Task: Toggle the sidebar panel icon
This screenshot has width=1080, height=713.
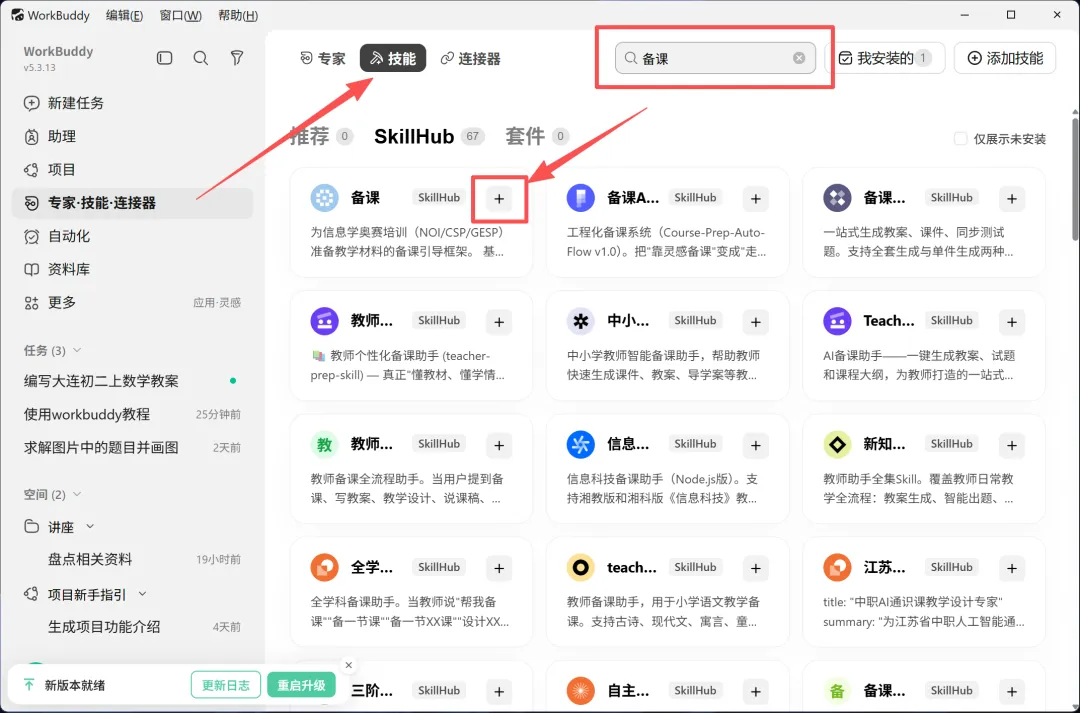Action: (164, 58)
